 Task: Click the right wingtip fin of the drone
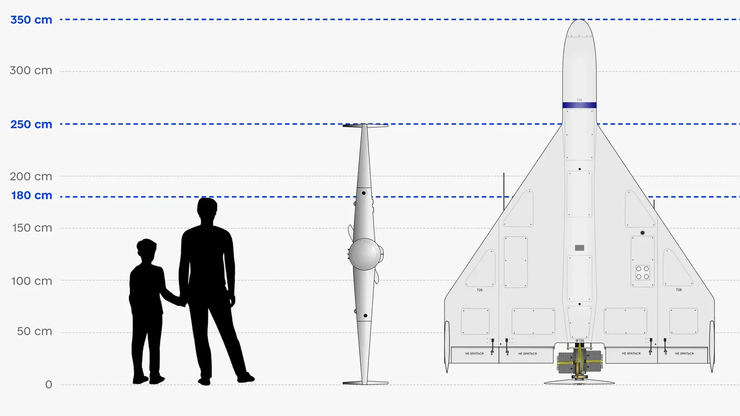pyautogui.click(x=711, y=345)
